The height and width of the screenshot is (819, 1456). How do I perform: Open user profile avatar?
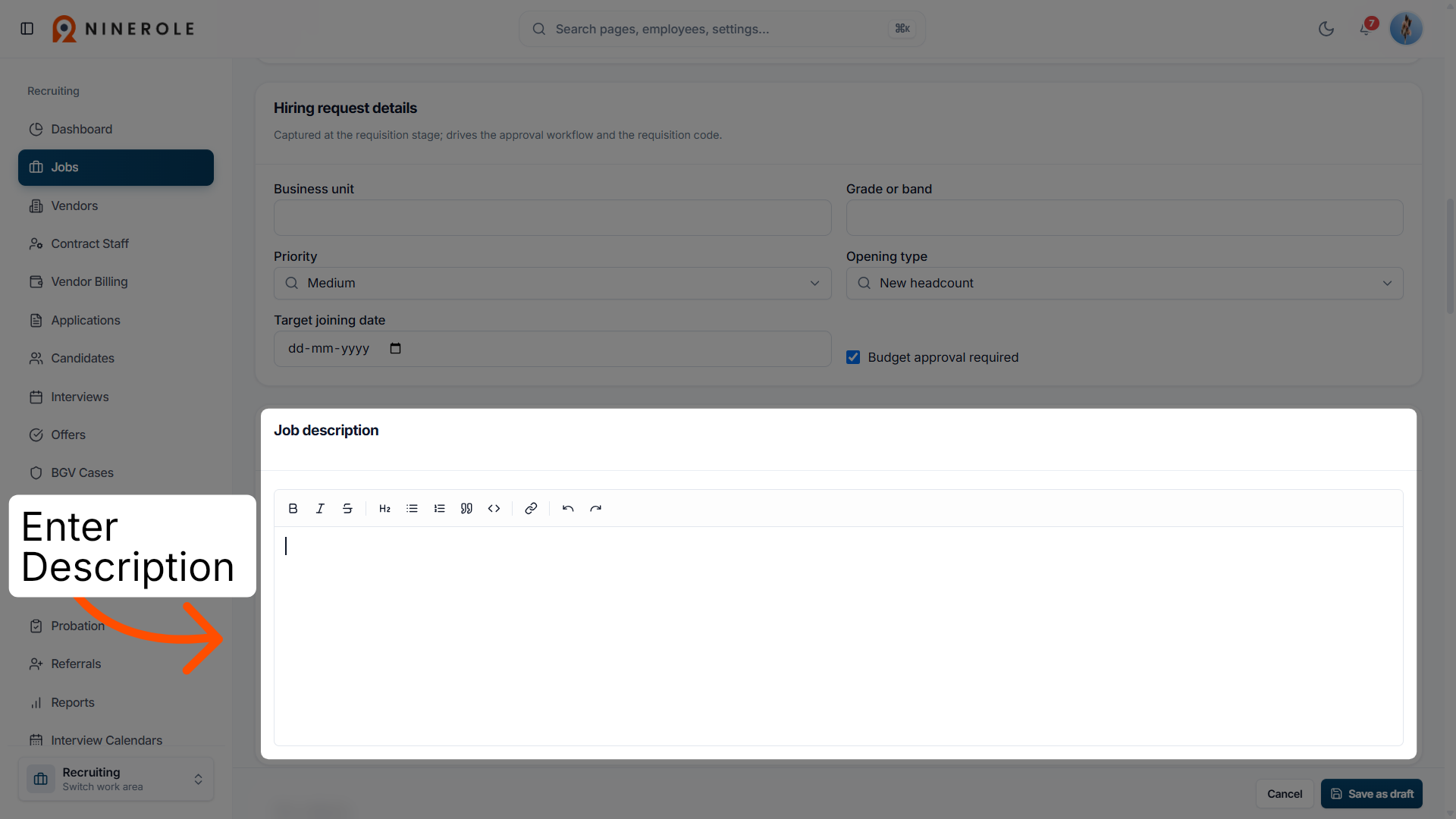[x=1406, y=29]
